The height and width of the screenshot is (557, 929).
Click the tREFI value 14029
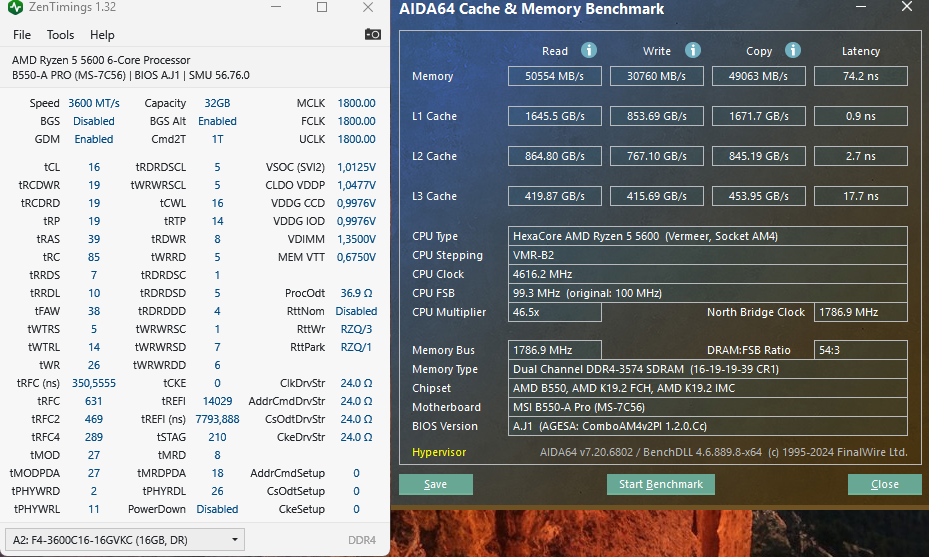tap(217, 401)
